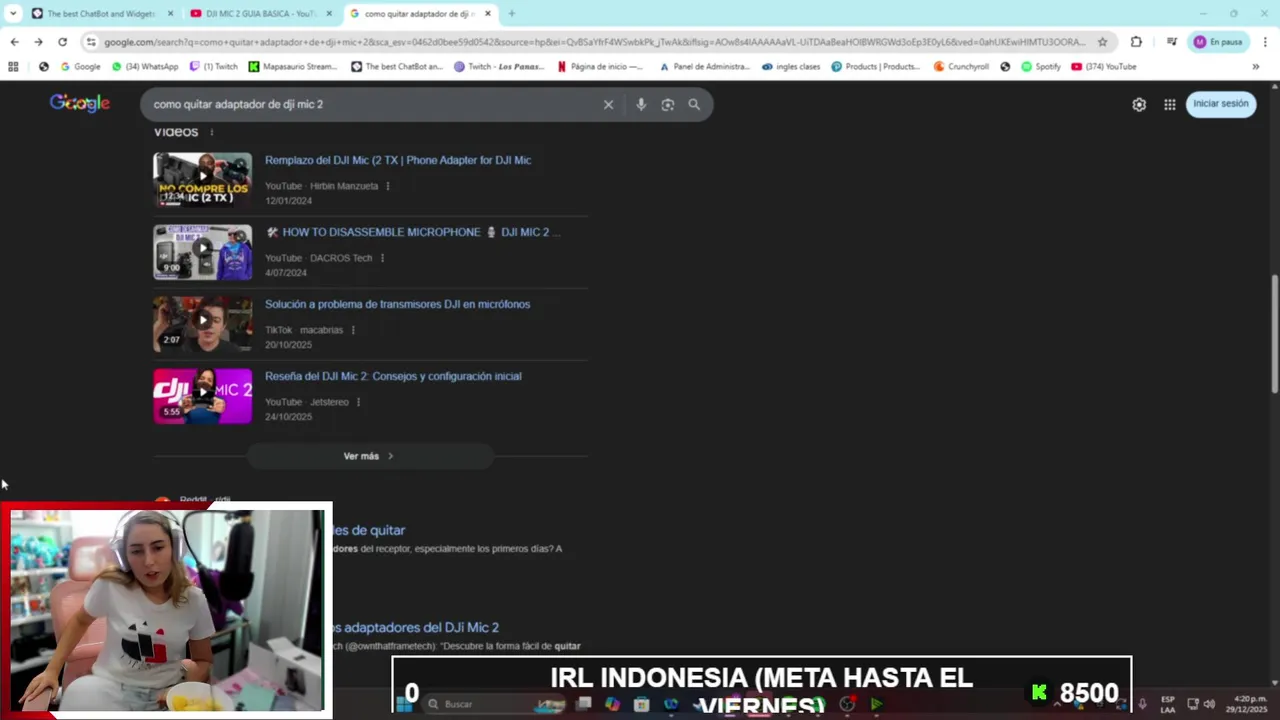
Task: Open the tab search dropdown arrow
Action: (x=13, y=14)
